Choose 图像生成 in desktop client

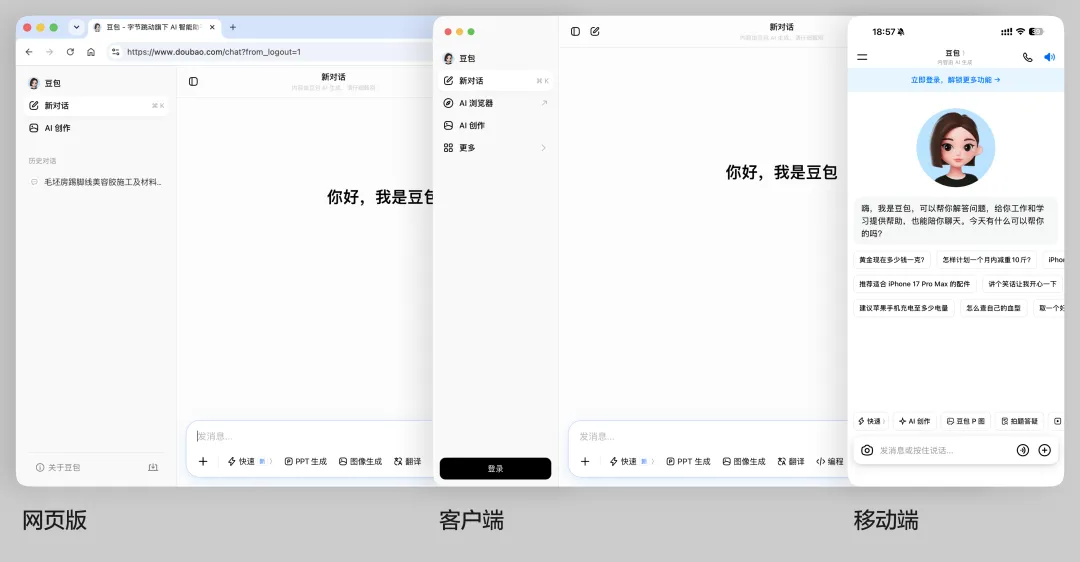pos(744,461)
